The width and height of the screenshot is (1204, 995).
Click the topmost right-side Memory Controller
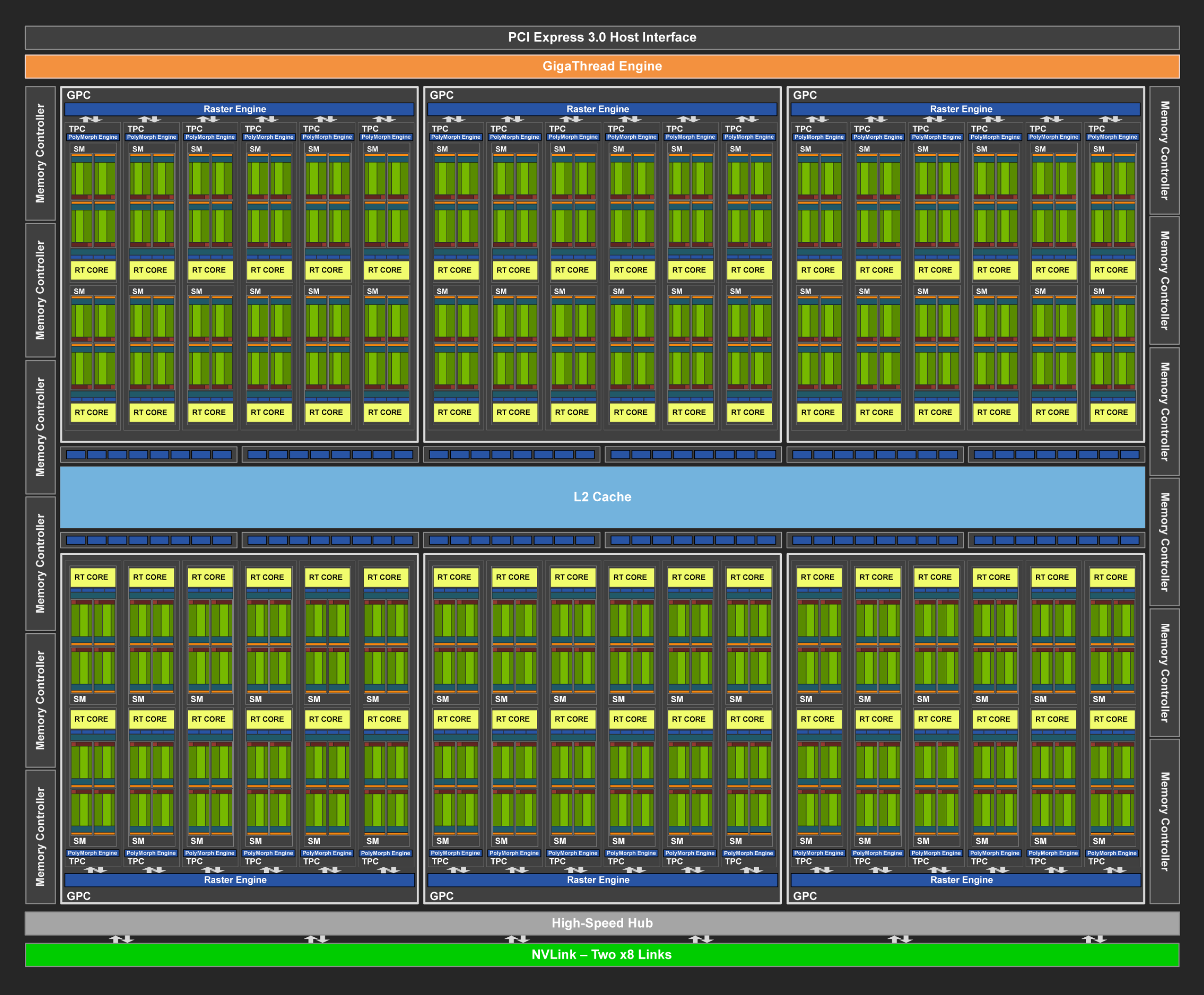coord(1164,150)
